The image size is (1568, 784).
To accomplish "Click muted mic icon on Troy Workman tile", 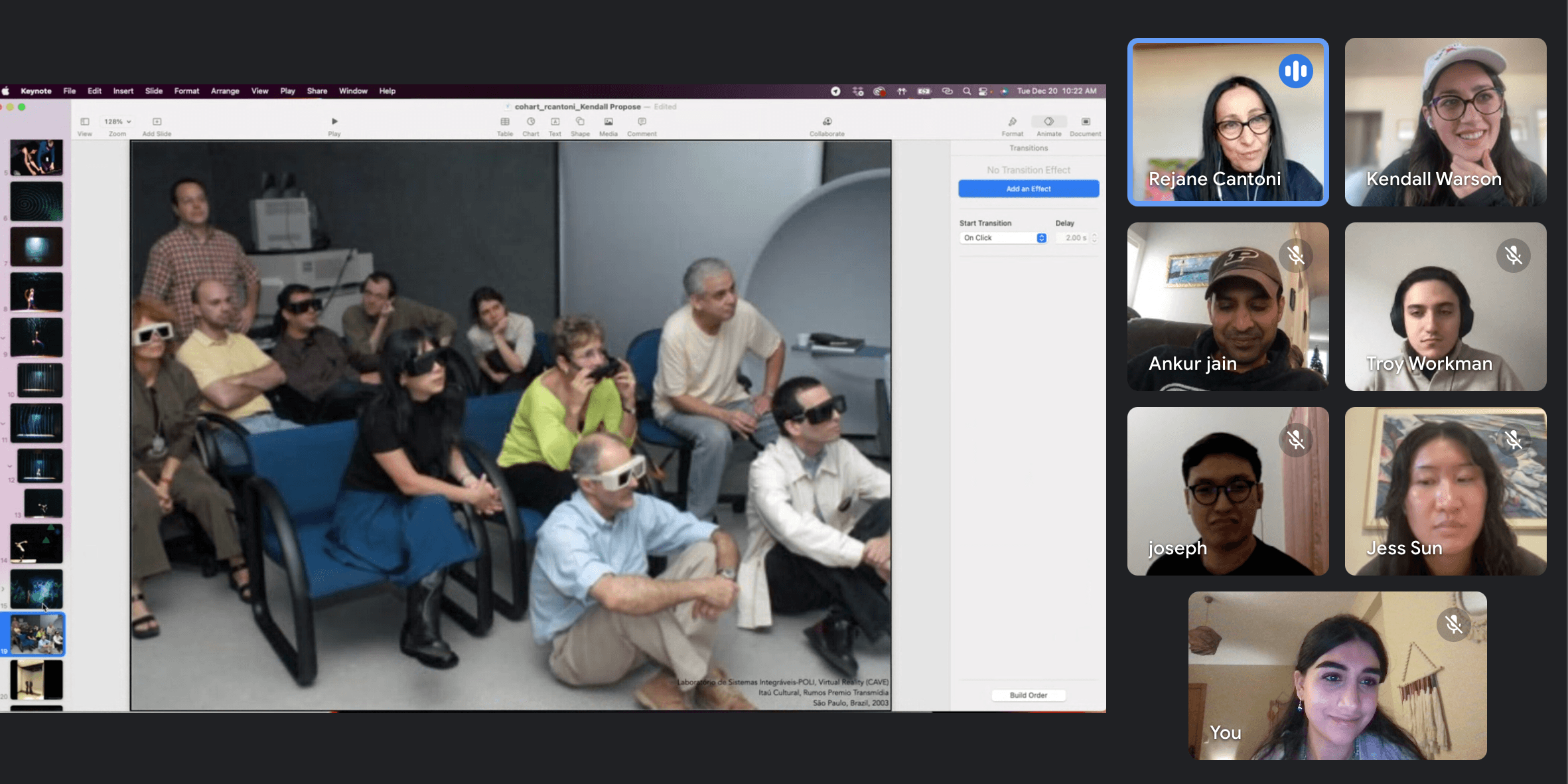I will tap(1513, 255).
